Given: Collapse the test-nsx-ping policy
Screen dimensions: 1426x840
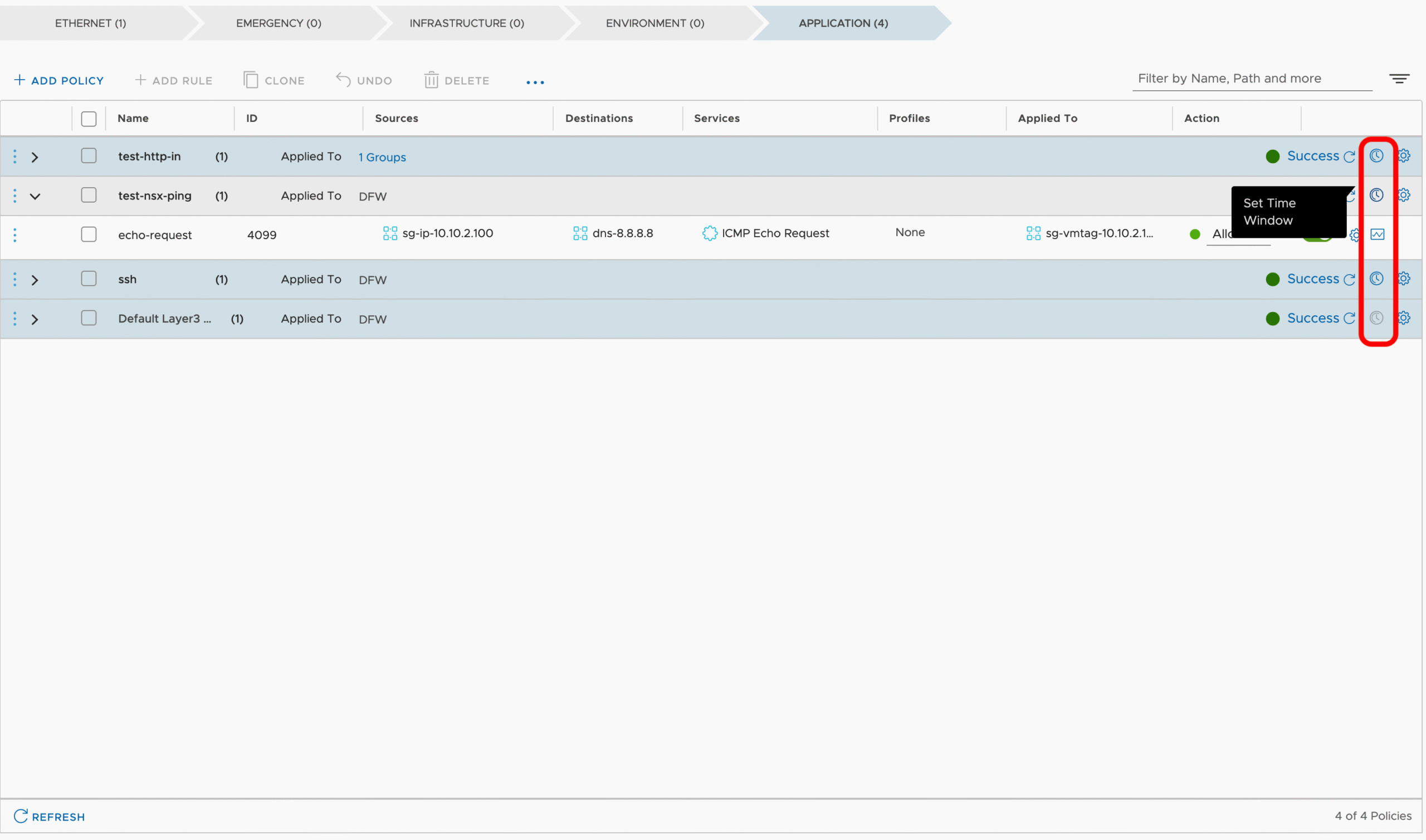Looking at the screenshot, I should click(x=35, y=197).
